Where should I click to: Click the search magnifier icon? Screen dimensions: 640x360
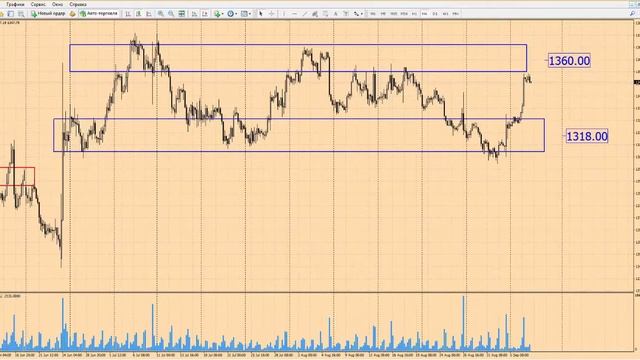(632, 14)
